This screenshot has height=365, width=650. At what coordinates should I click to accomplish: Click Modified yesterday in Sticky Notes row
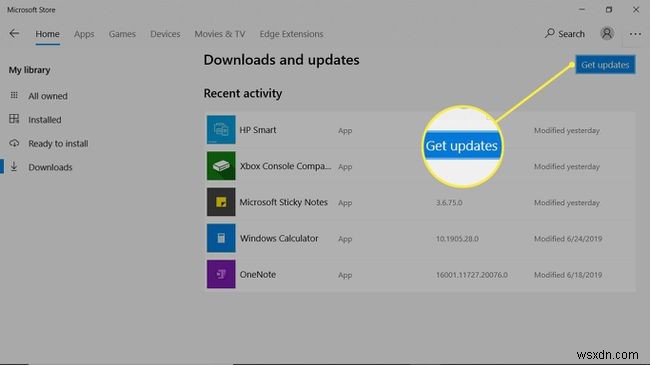click(567, 203)
